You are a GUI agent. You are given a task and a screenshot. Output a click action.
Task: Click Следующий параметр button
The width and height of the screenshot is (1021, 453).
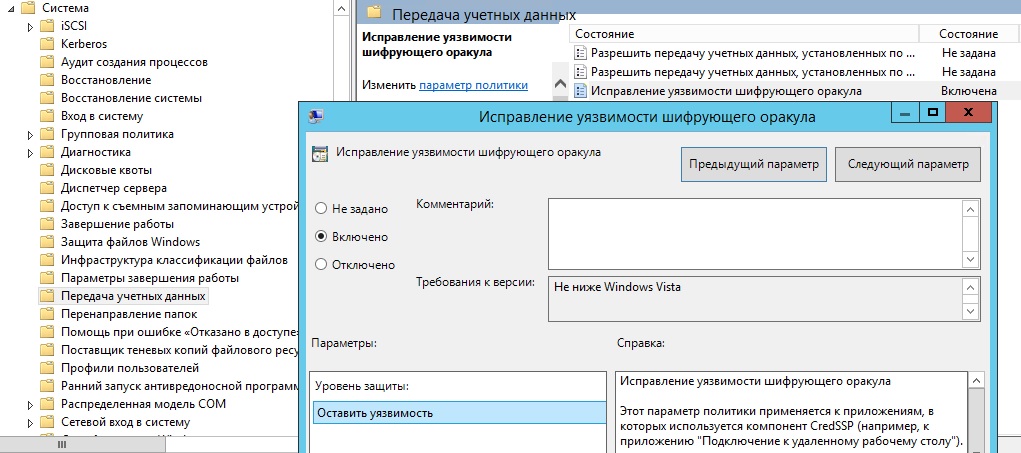908,165
